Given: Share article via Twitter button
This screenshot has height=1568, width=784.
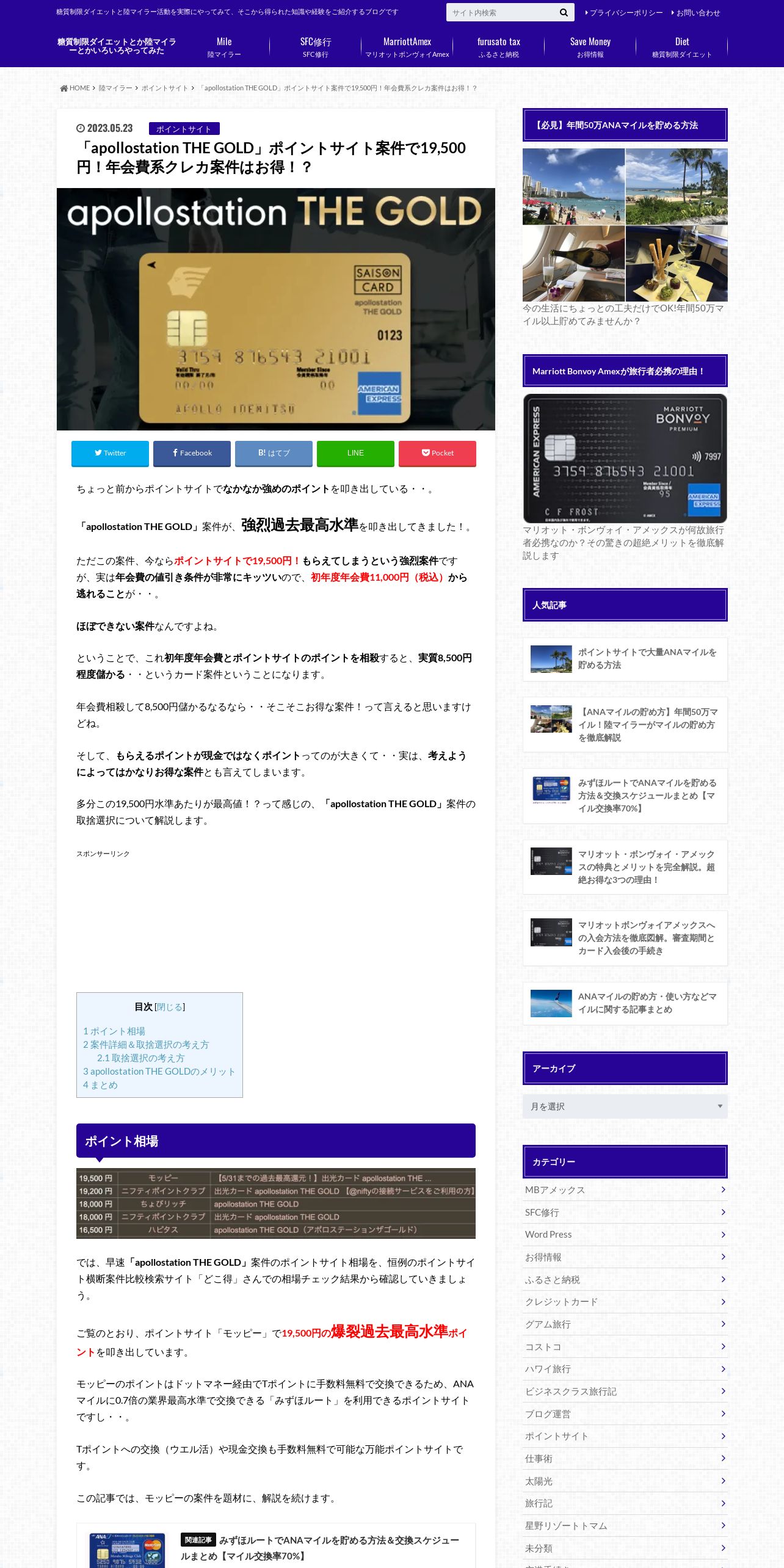Looking at the screenshot, I should (x=110, y=453).
